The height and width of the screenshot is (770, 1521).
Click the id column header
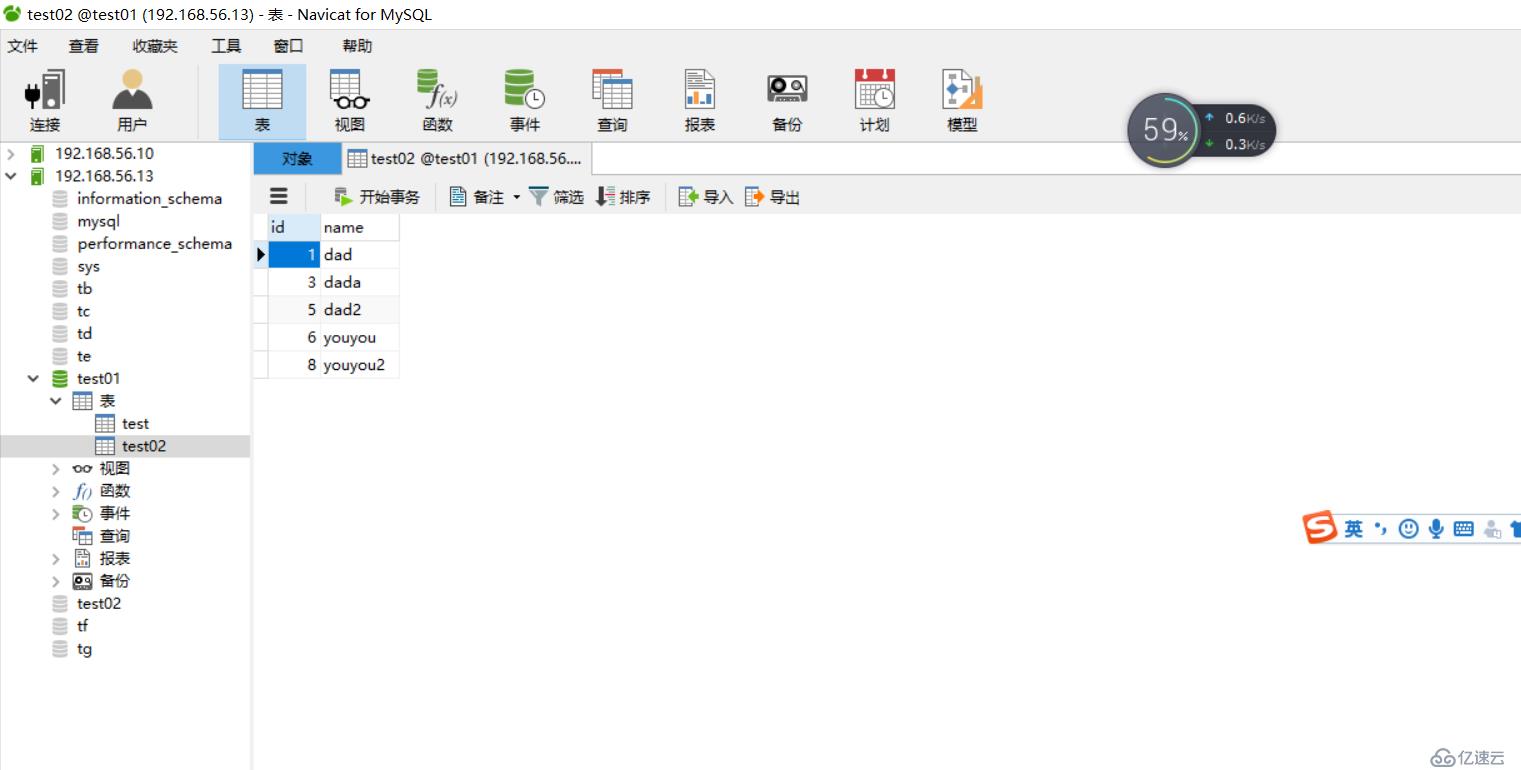click(x=294, y=227)
